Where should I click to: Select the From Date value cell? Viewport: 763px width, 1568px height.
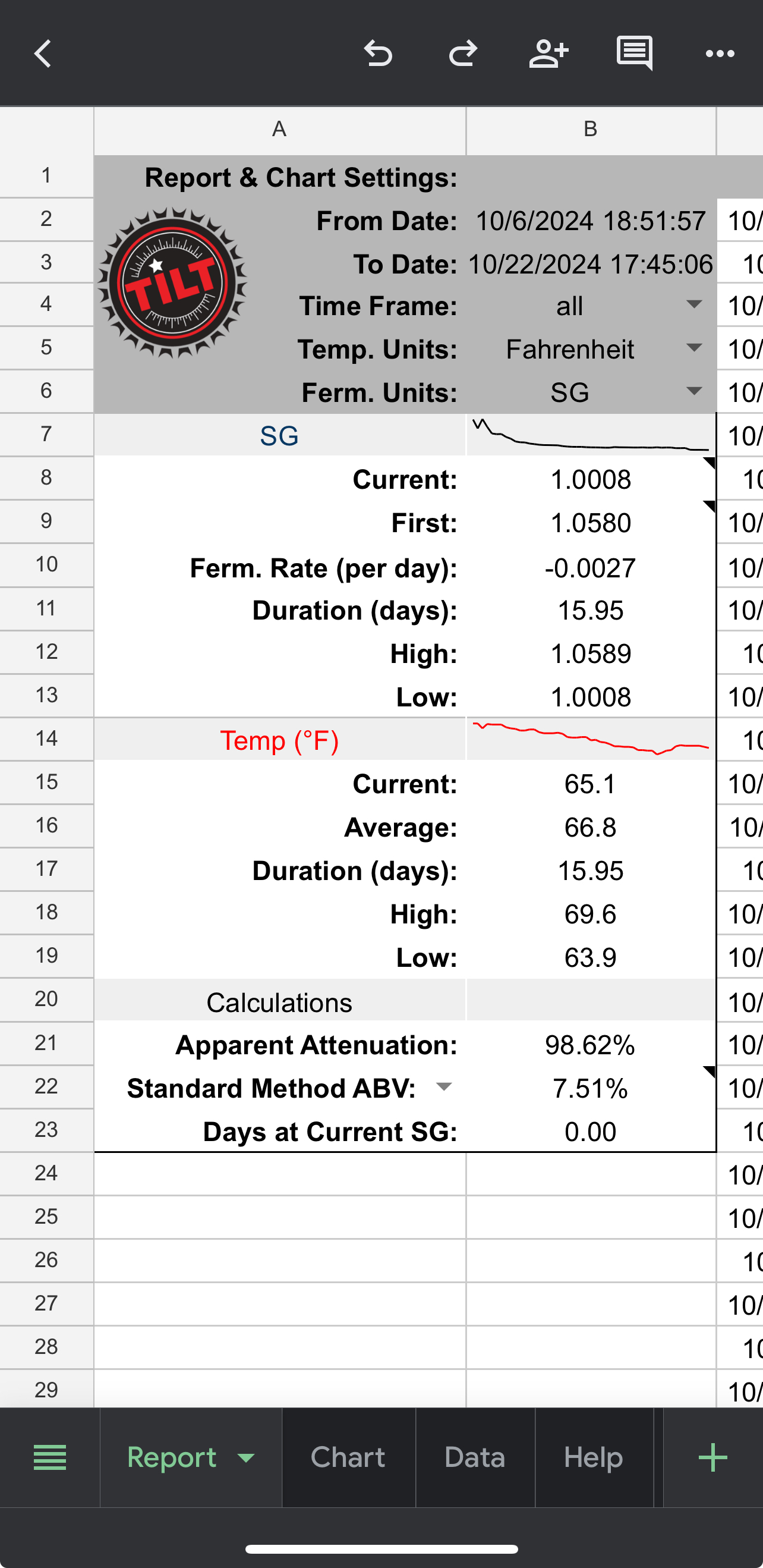click(x=590, y=221)
